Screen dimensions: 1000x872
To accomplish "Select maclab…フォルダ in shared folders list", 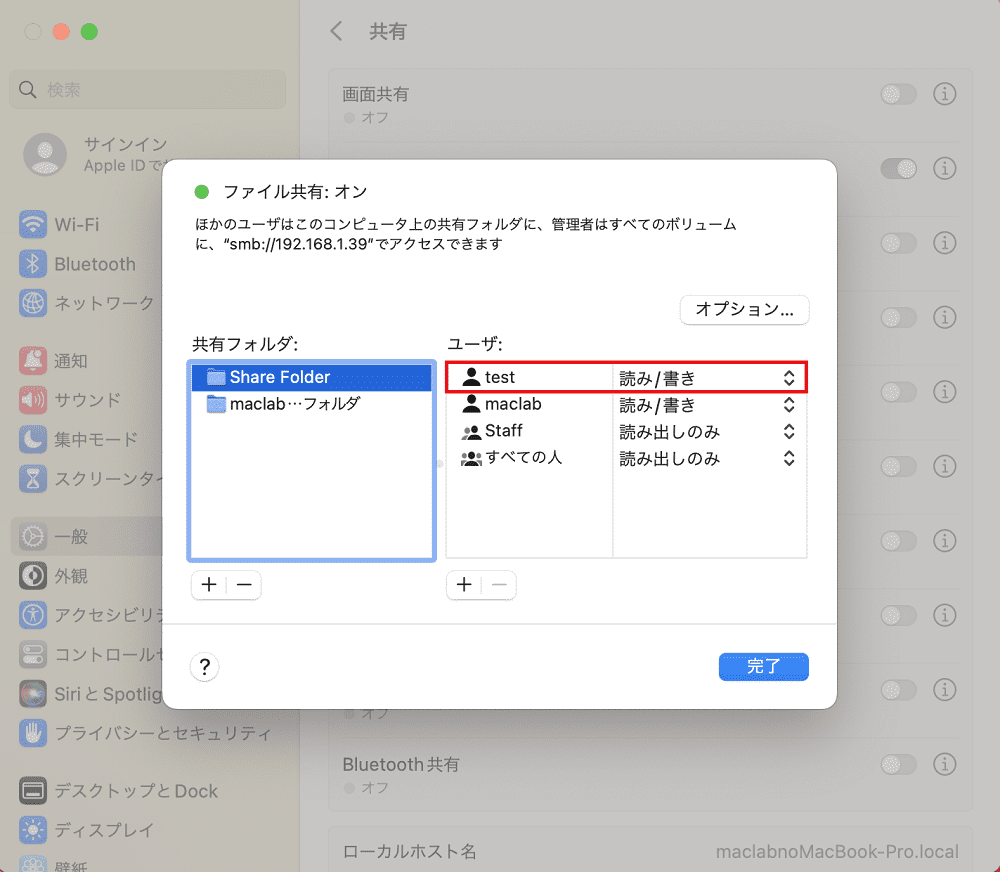I will click(311, 404).
